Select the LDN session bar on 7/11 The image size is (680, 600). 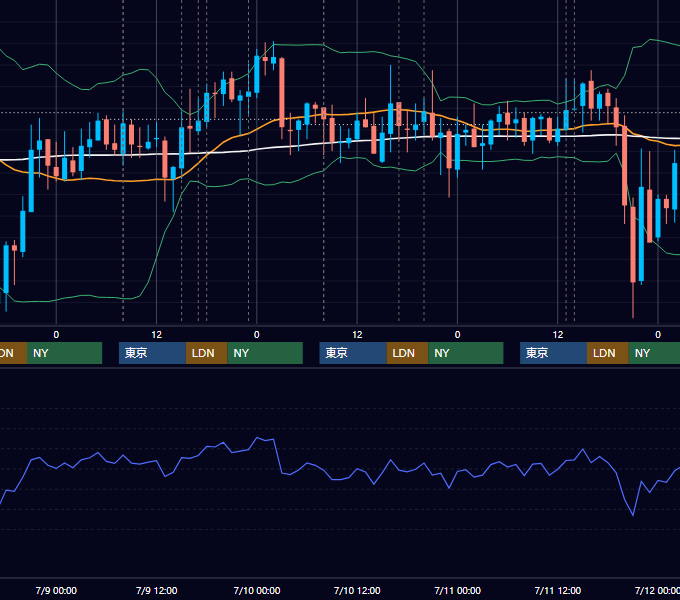tap(608, 353)
